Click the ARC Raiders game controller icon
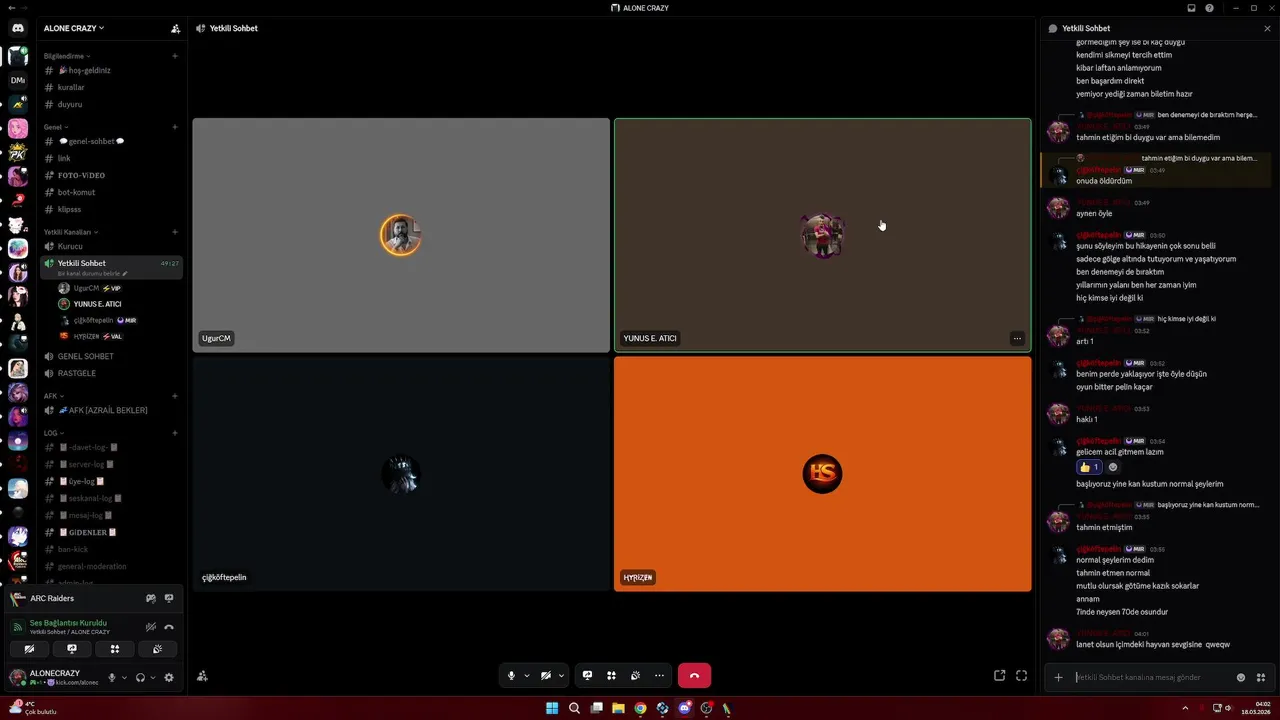The height and width of the screenshot is (720, 1280). tap(151, 598)
